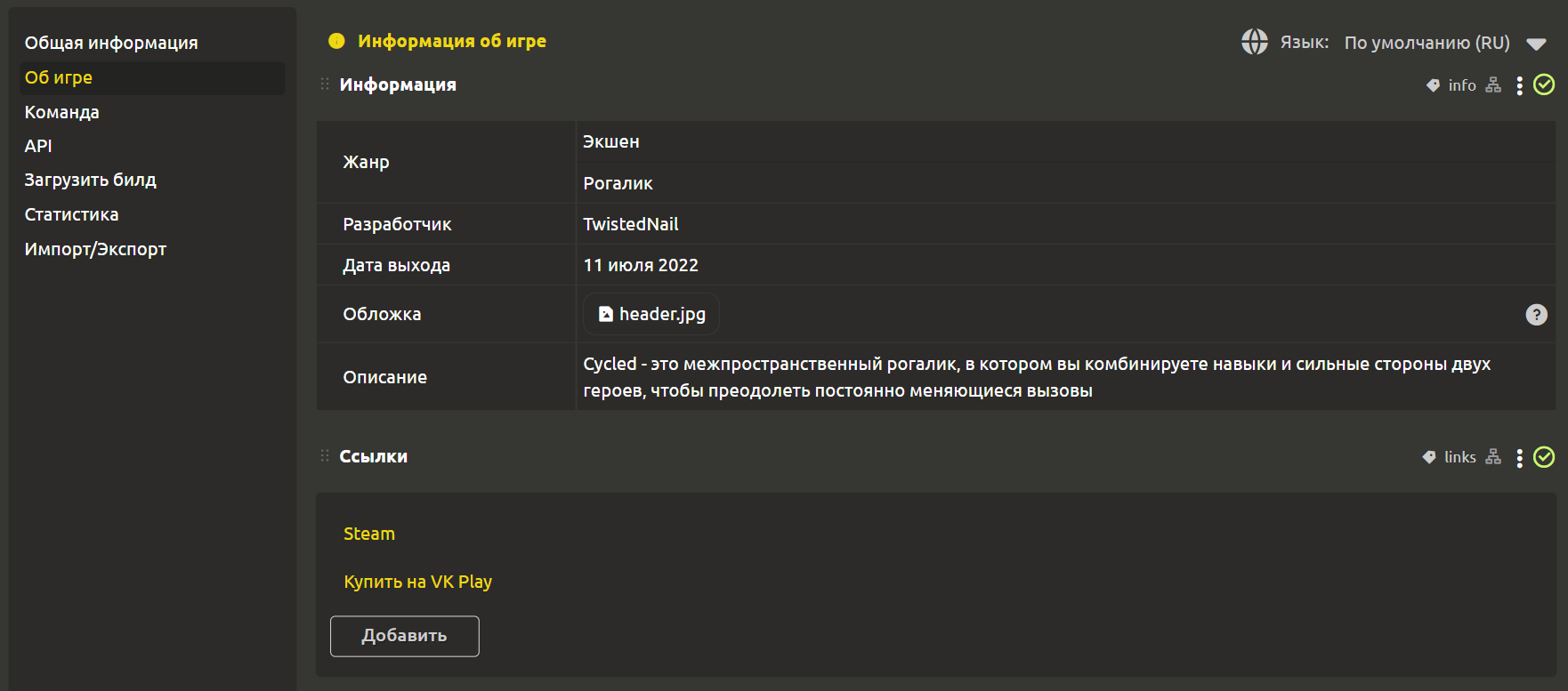Open API sidebar item
Screen dimensions: 1568x691
[x=38, y=146]
